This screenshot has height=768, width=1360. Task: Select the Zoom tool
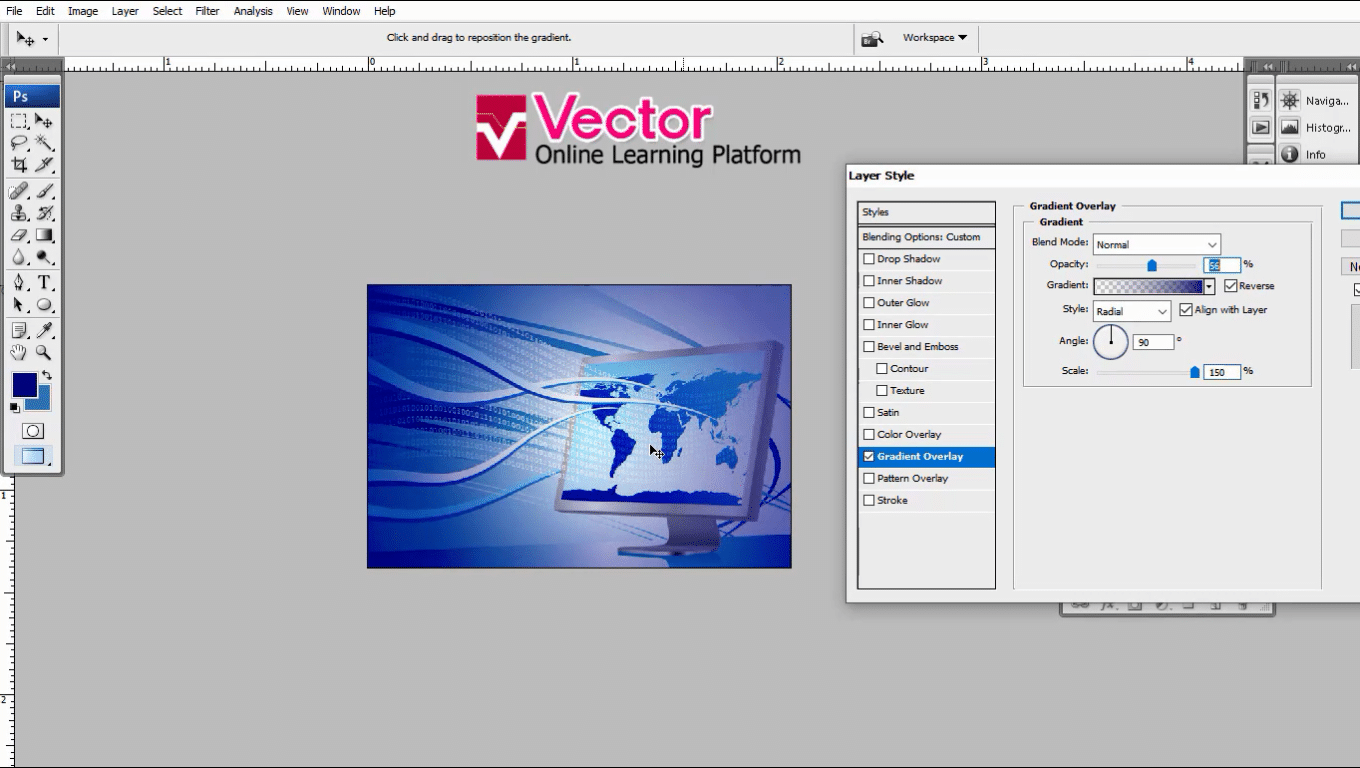pyautogui.click(x=44, y=352)
